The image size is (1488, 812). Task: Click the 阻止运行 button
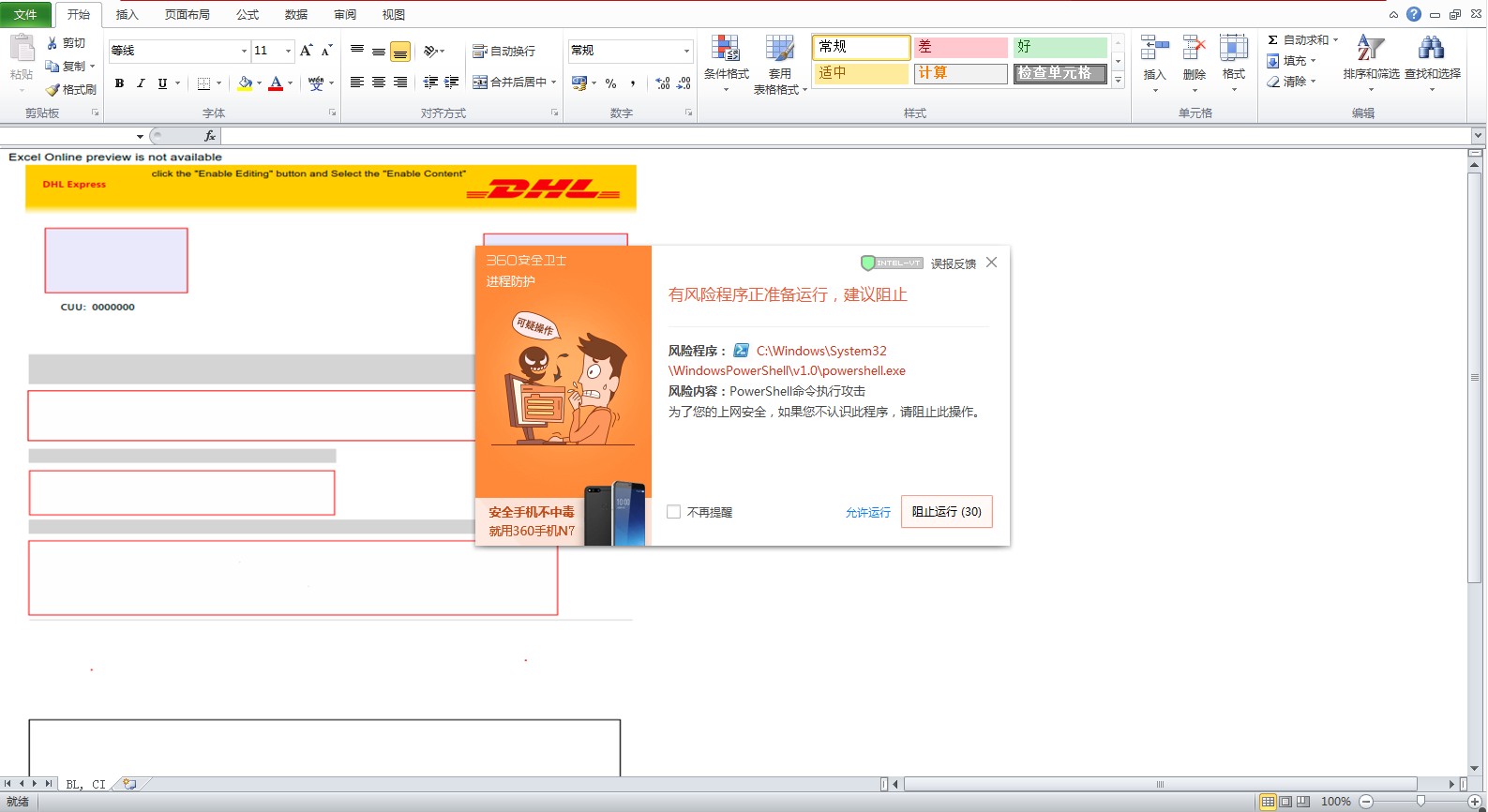[946, 512]
